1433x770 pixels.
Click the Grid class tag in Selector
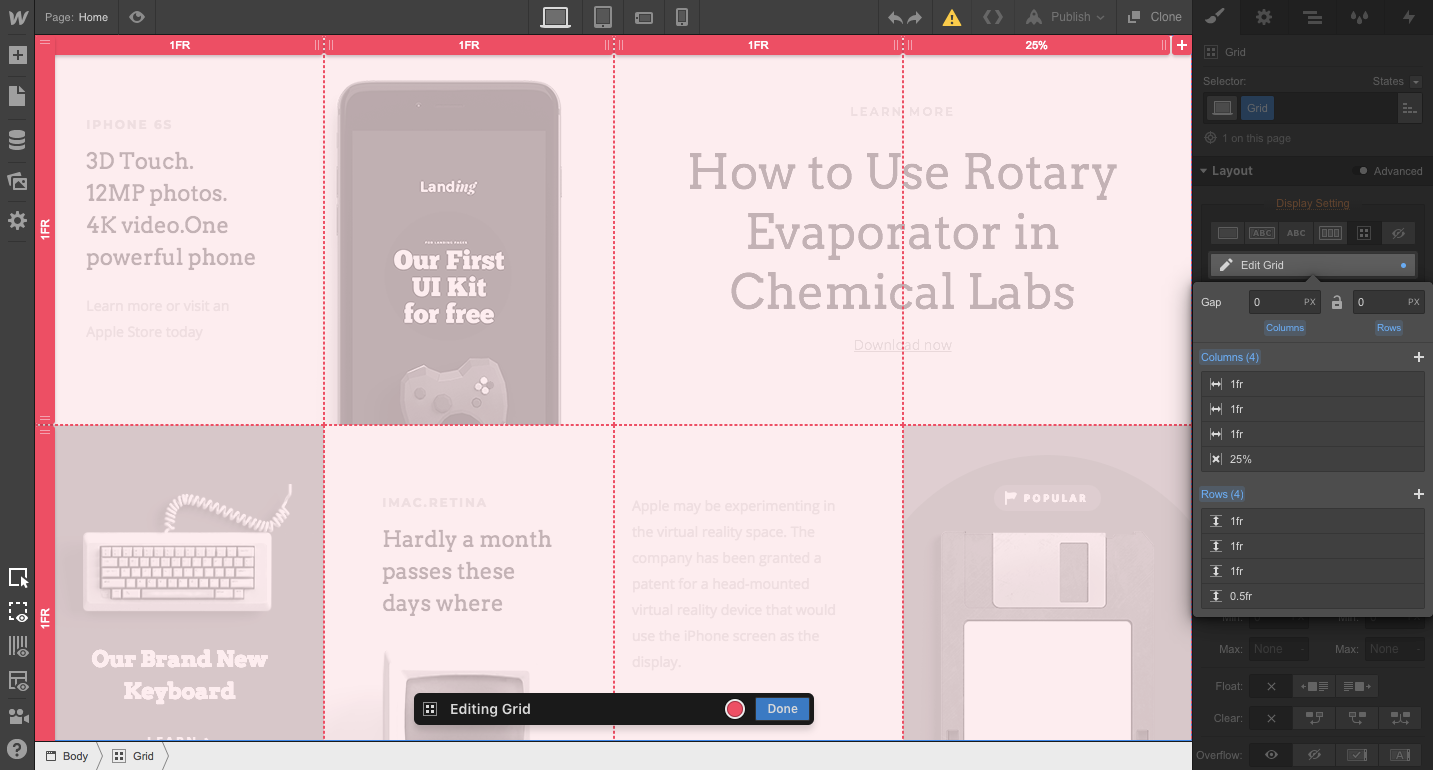[x=1257, y=108]
